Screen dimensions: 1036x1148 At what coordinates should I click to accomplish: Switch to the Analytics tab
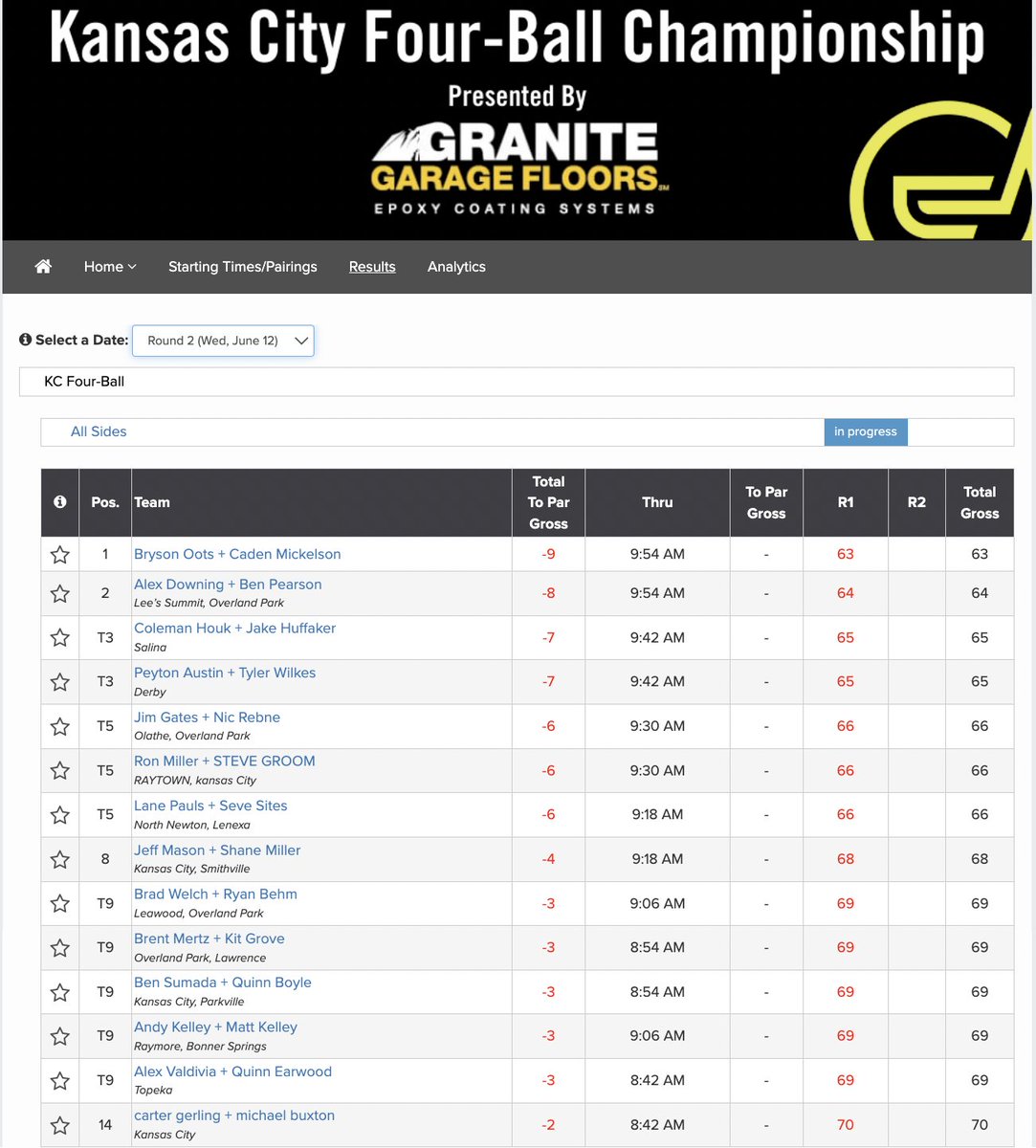point(456,266)
